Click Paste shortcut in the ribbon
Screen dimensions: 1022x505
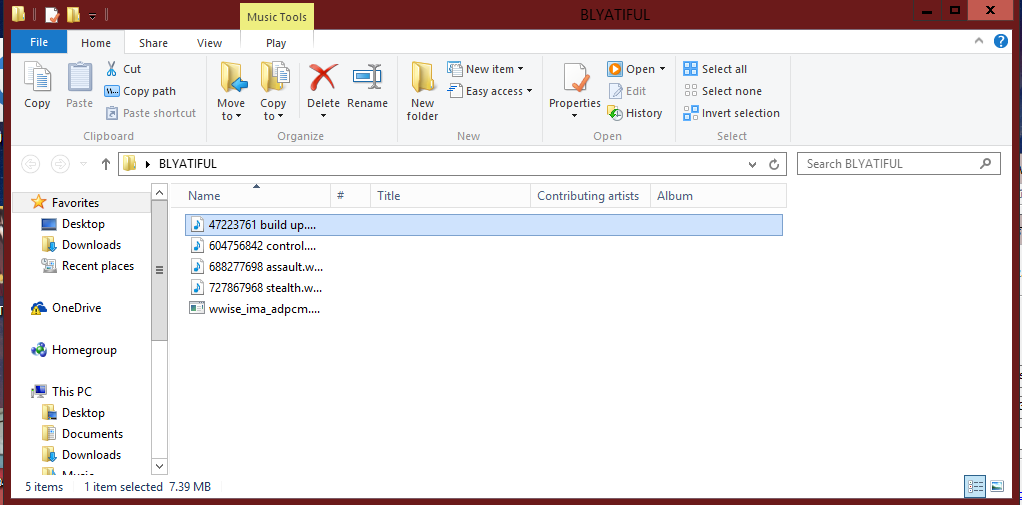(x=151, y=113)
